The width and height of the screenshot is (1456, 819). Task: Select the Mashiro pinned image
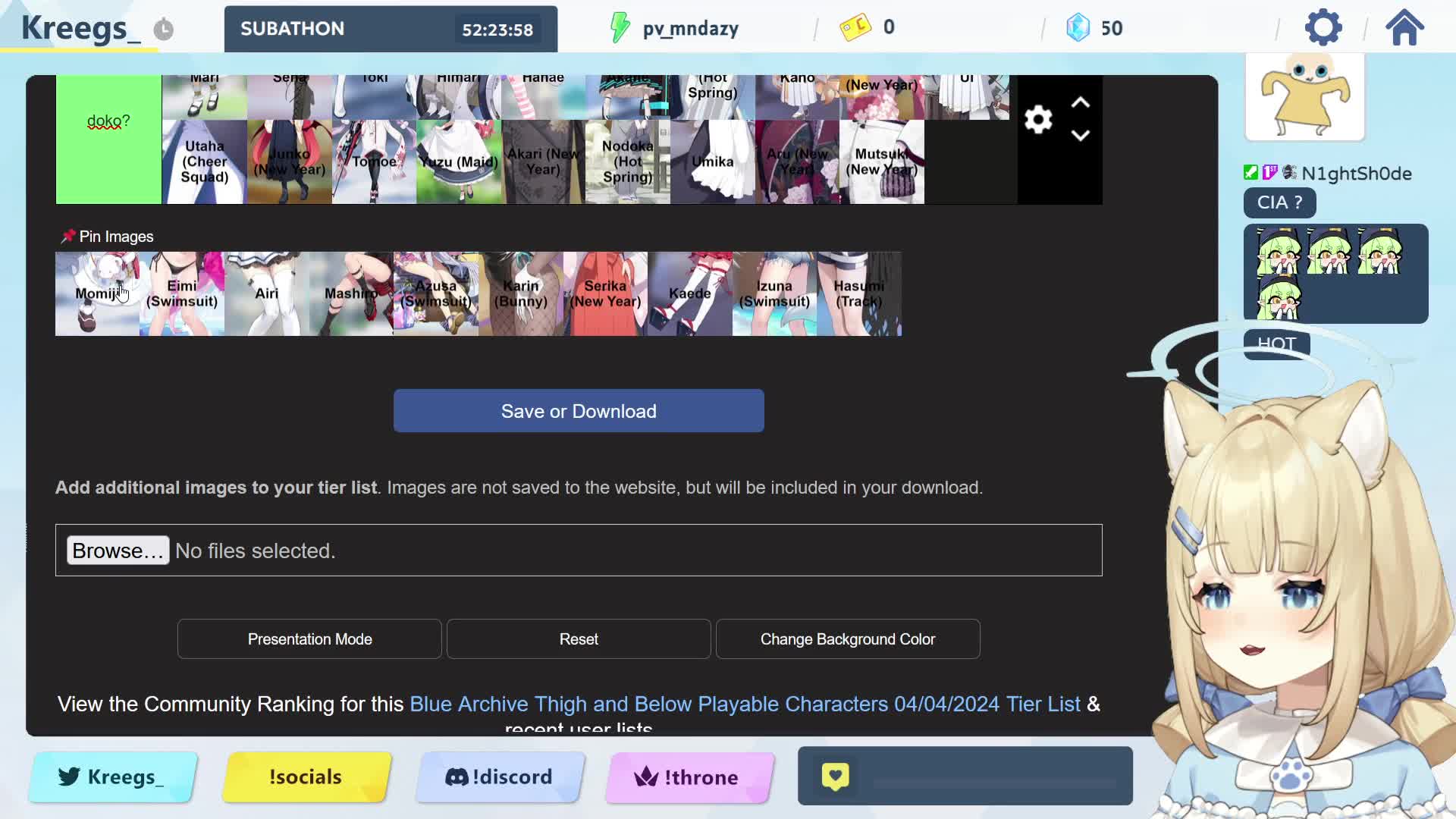click(351, 294)
